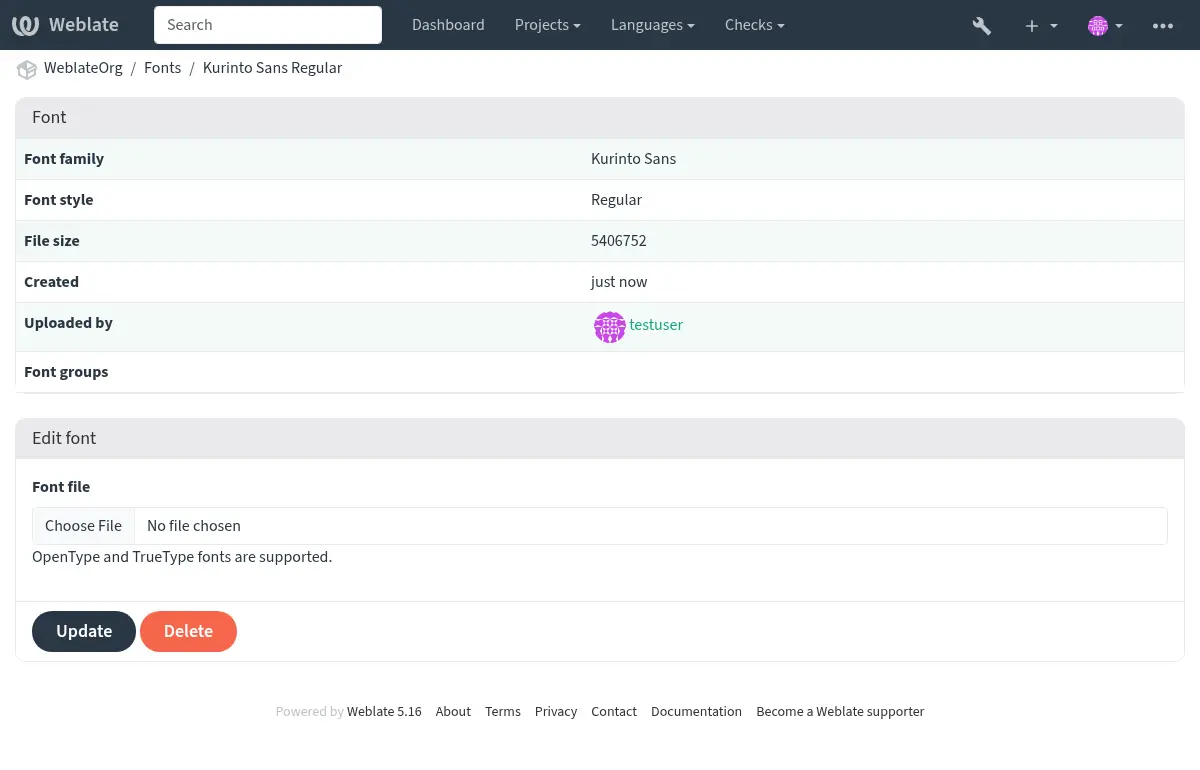
Task: Expand the Languages dropdown
Action: click(653, 25)
